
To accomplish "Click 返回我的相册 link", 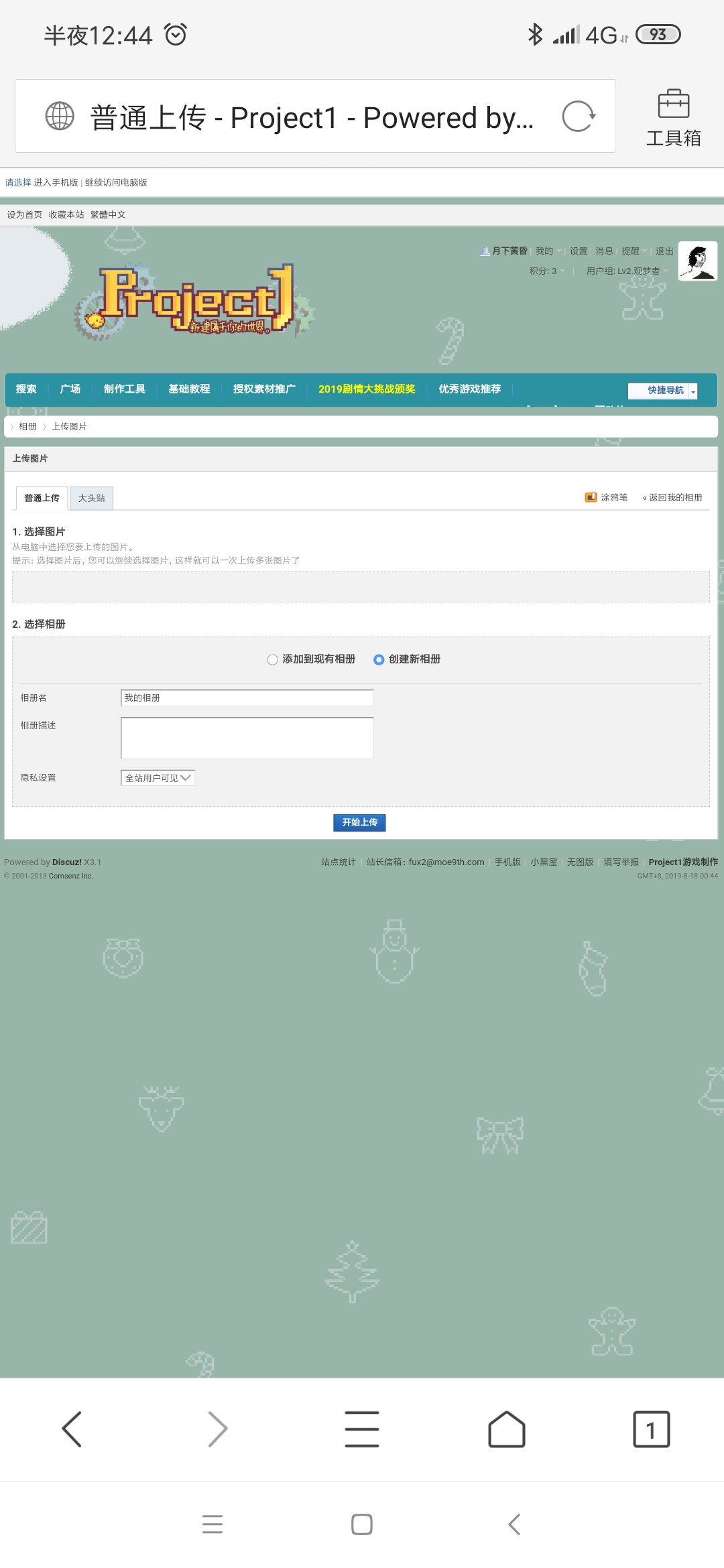I will (x=672, y=497).
